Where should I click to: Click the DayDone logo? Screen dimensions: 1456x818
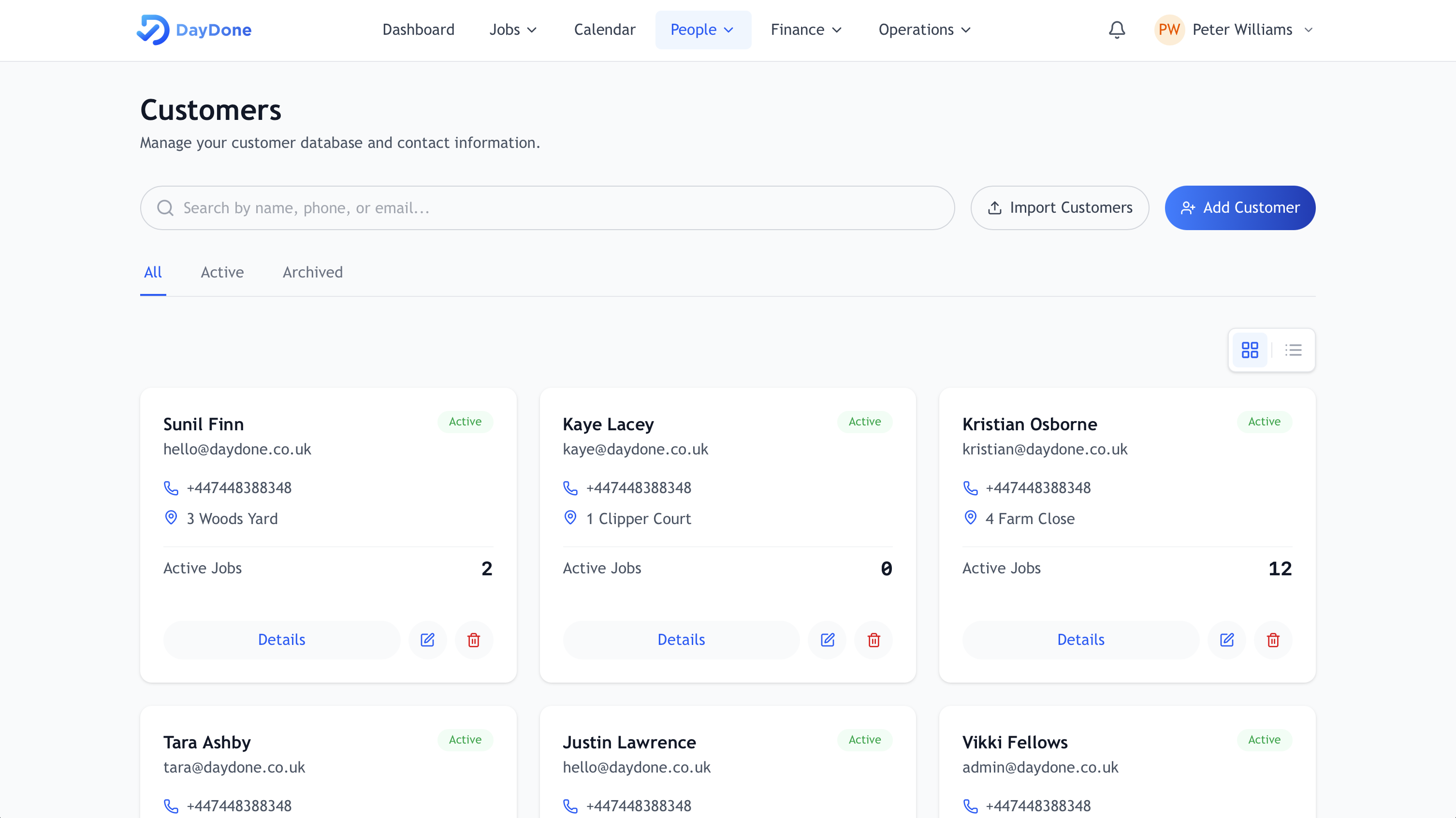point(194,29)
